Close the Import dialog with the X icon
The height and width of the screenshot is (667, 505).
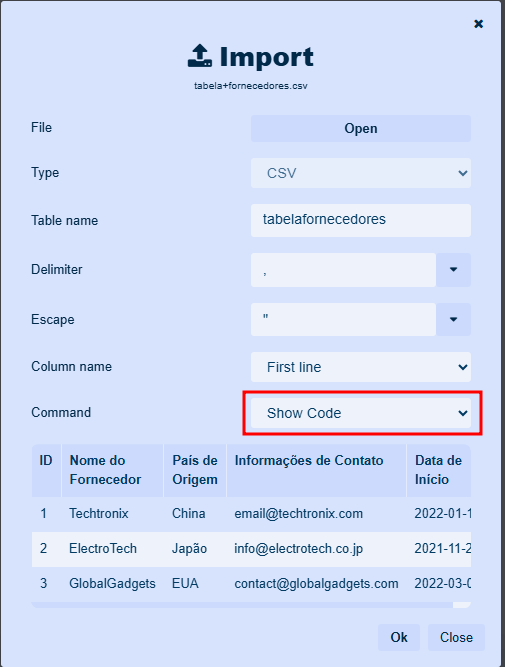[x=478, y=24]
